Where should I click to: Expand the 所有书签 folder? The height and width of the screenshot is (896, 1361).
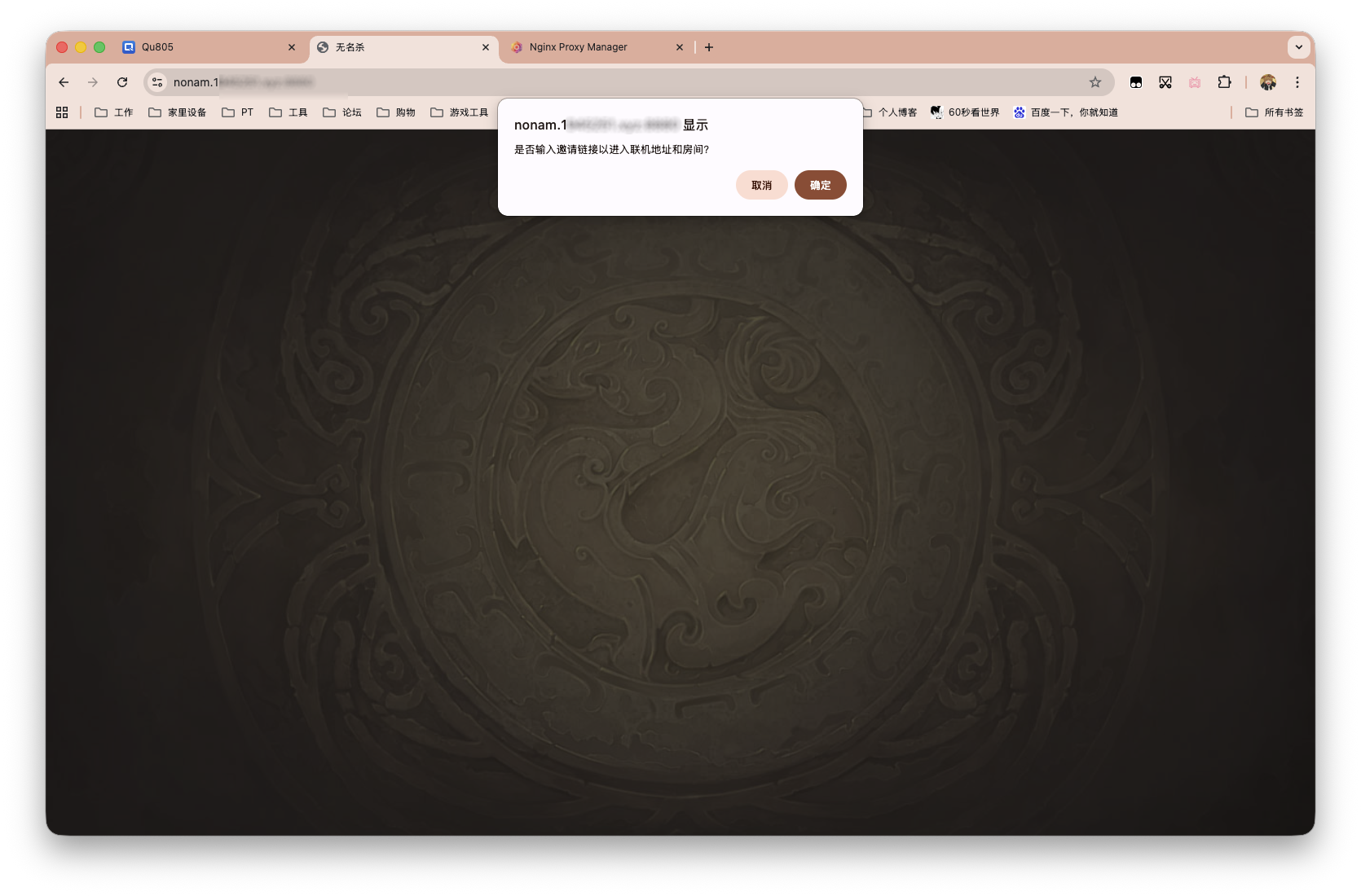pos(1275,112)
